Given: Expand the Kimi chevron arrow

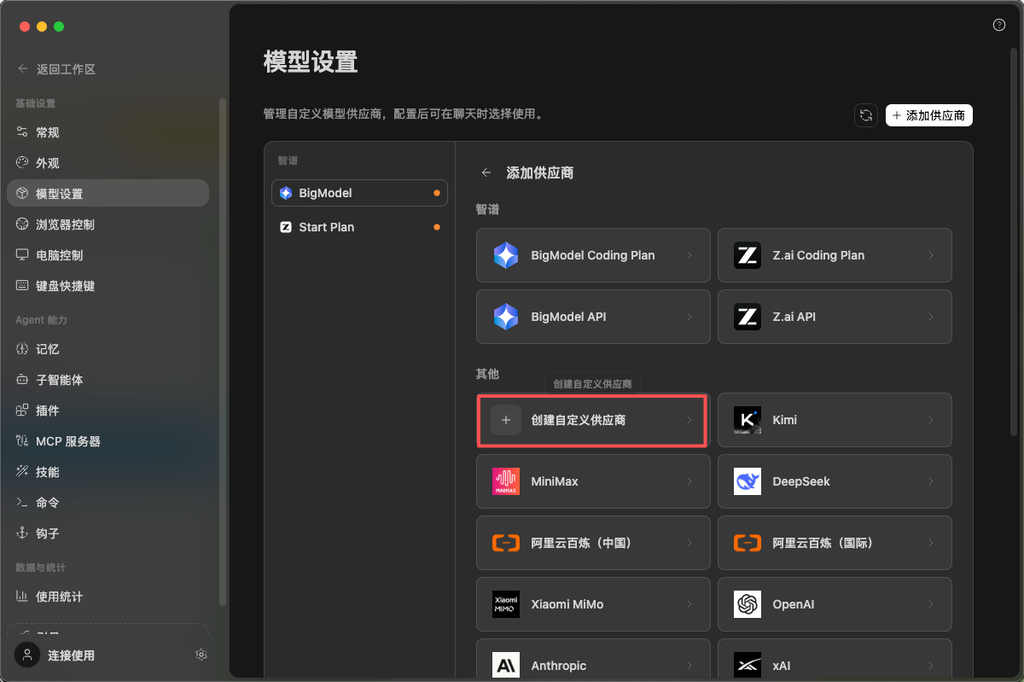Looking at the screenshot, I should click(x=931, y=420).
